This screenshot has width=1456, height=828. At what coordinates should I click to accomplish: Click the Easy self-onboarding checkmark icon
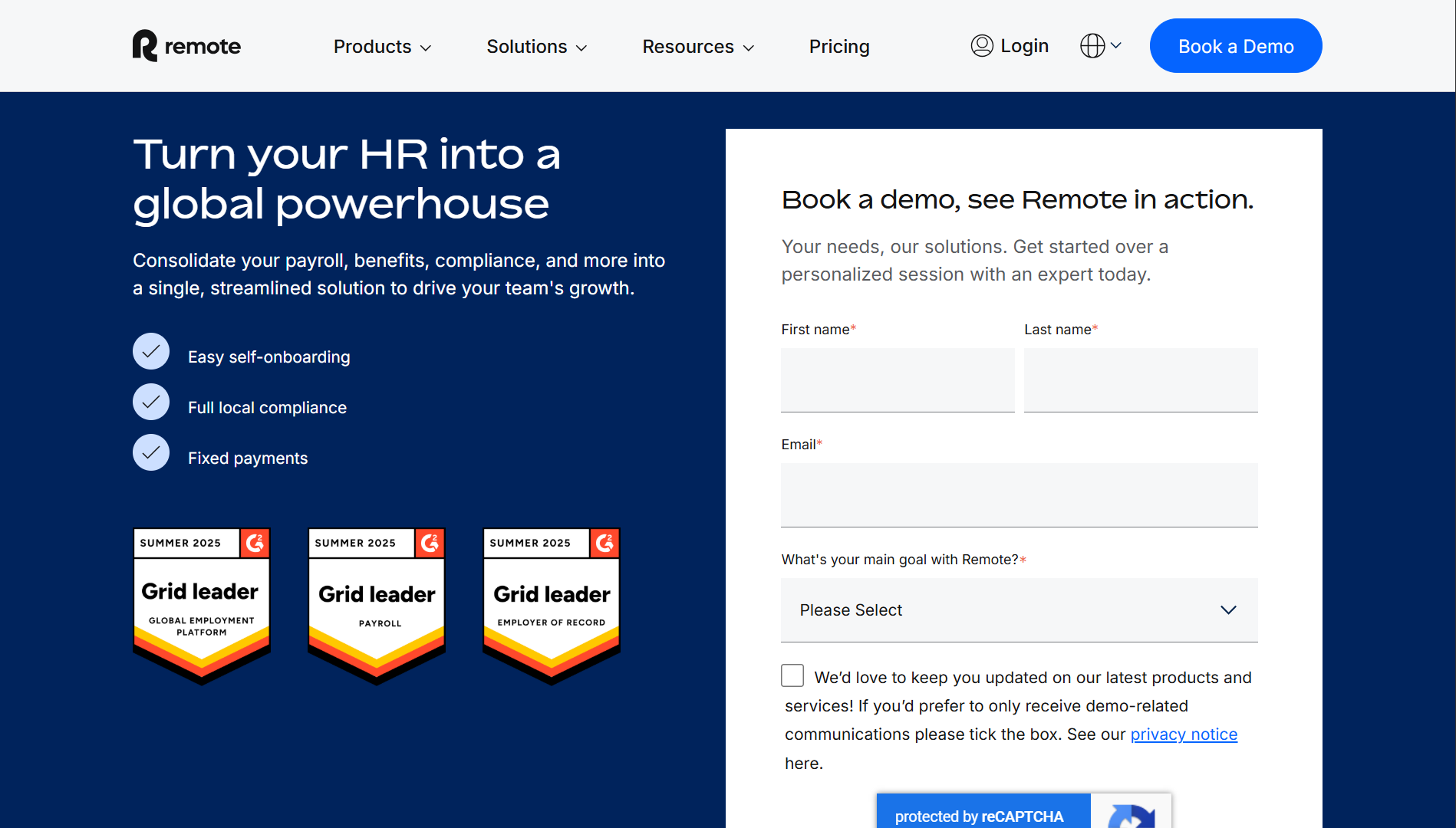tap(151, 352)
